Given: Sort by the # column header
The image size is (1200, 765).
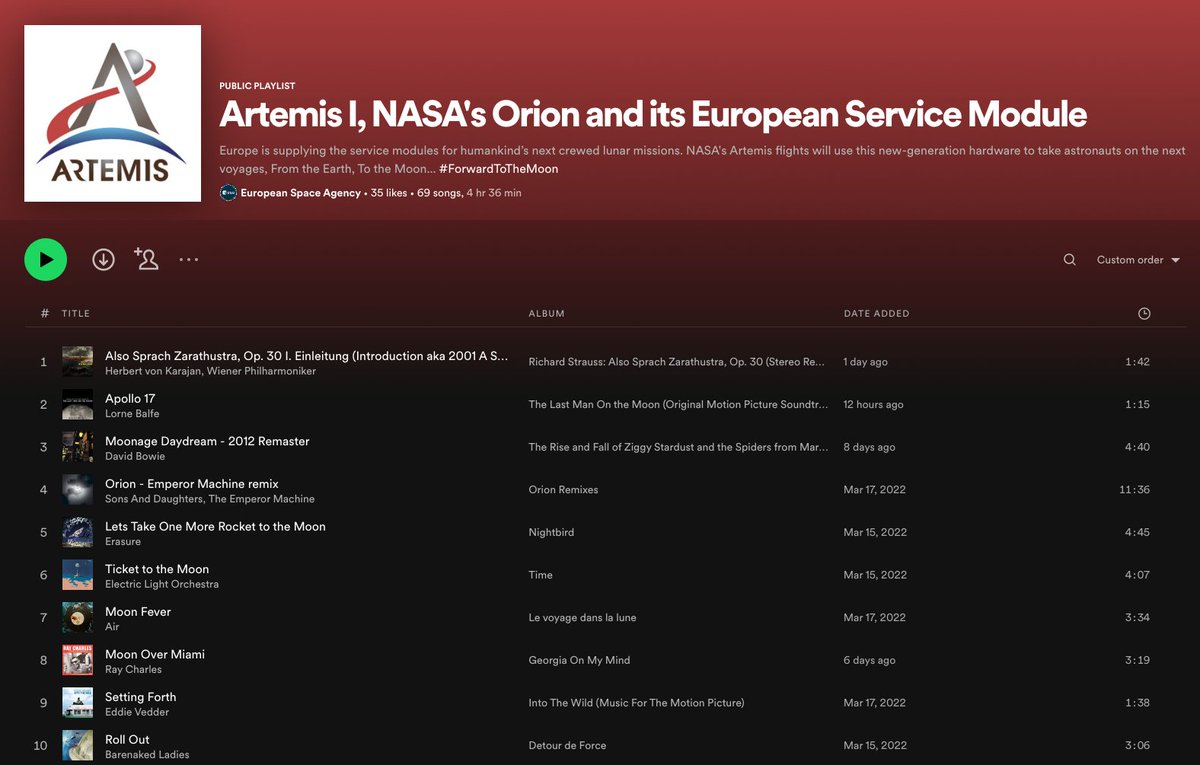Looking at the screenshot, I should (44, 314).
